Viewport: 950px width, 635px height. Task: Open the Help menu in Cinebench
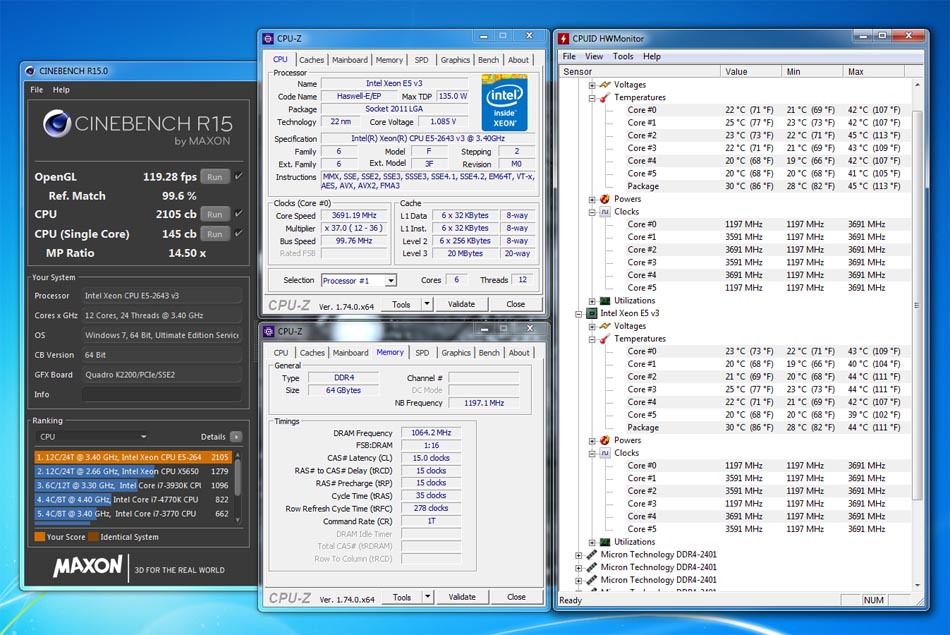coord(61,90)
